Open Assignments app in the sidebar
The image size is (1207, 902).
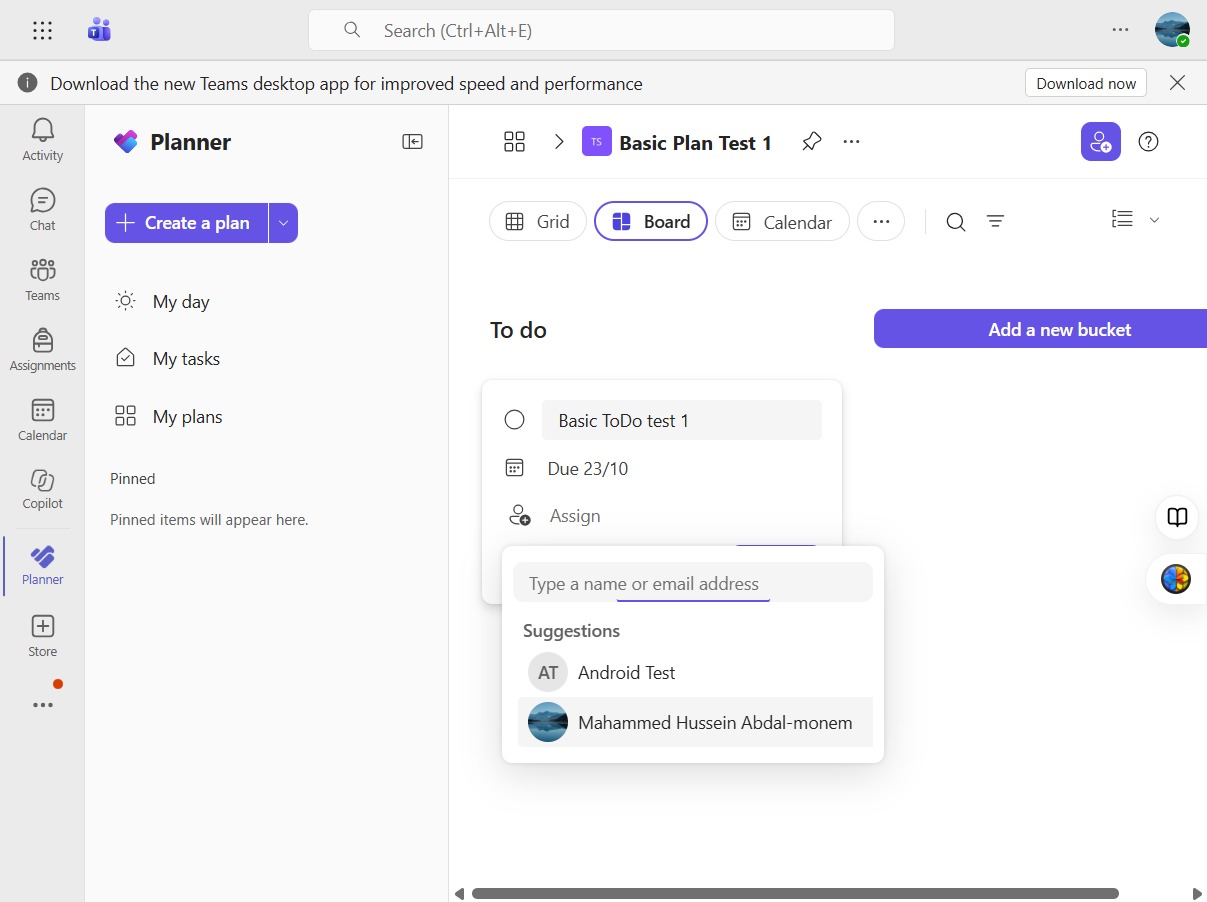click(42, 349)
